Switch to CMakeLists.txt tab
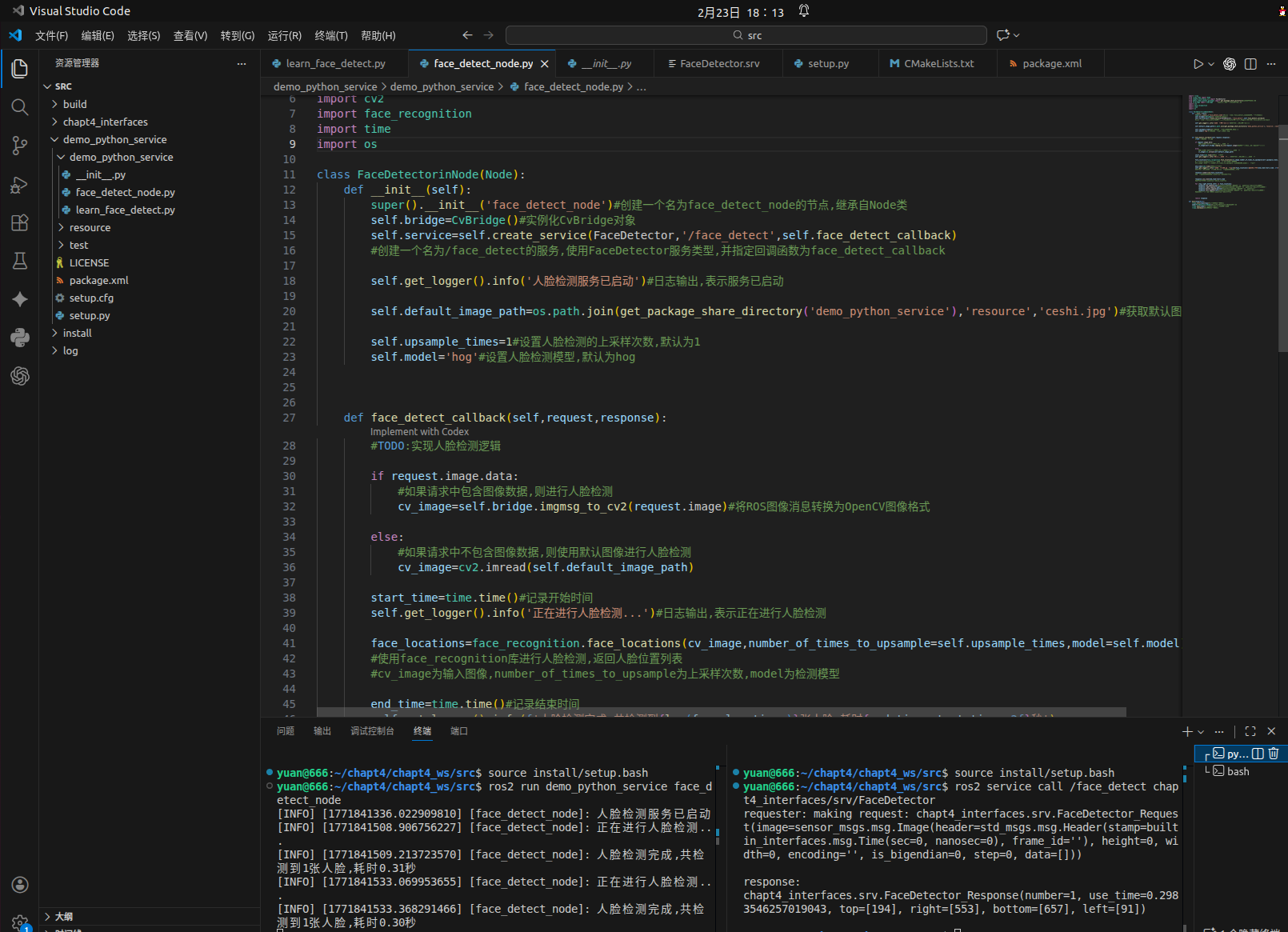Screen dimensions: 1288x932 (938, 64)
